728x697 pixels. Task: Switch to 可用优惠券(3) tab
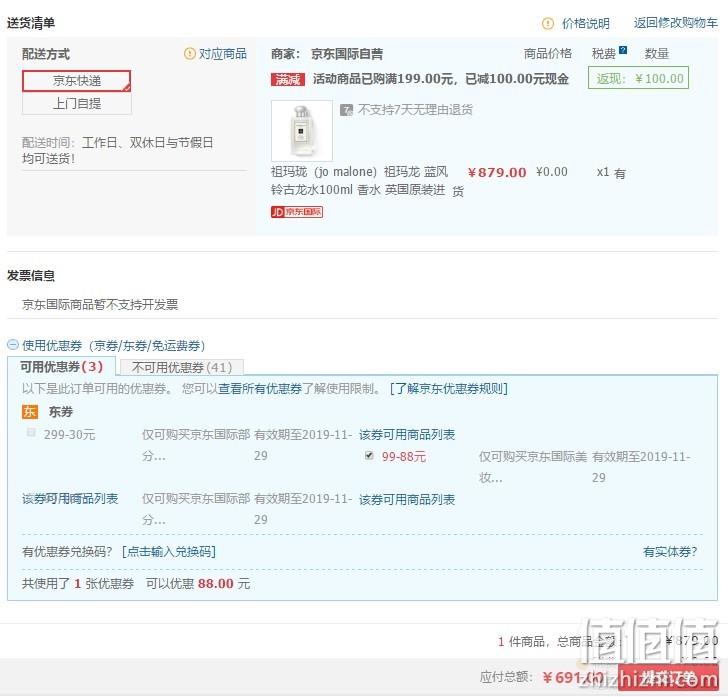61,367
